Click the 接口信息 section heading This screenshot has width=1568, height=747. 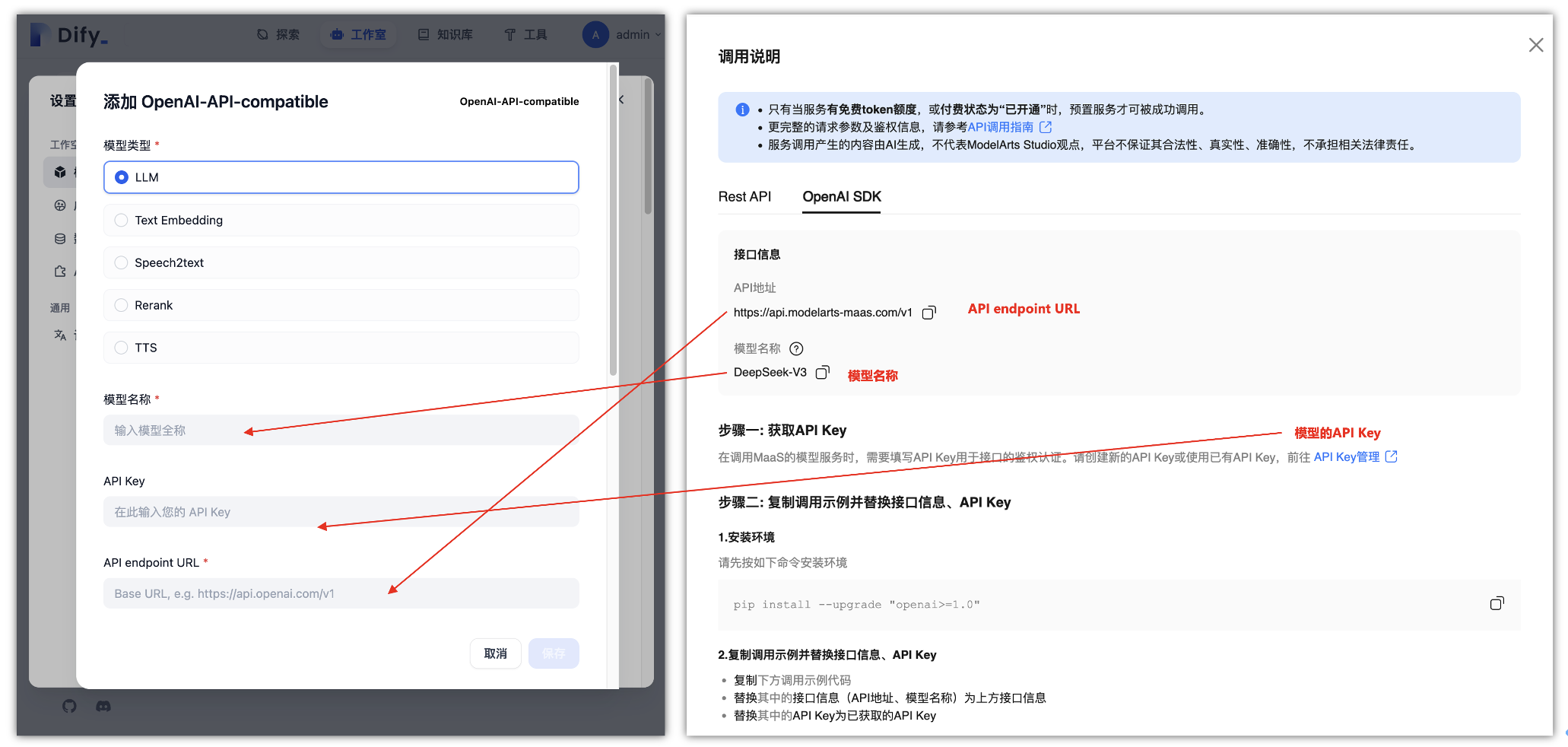point(757,255)
